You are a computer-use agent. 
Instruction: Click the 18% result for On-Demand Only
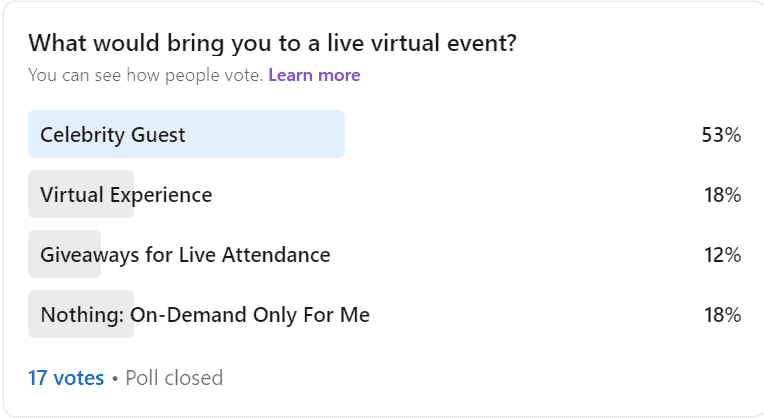(723, 315)
